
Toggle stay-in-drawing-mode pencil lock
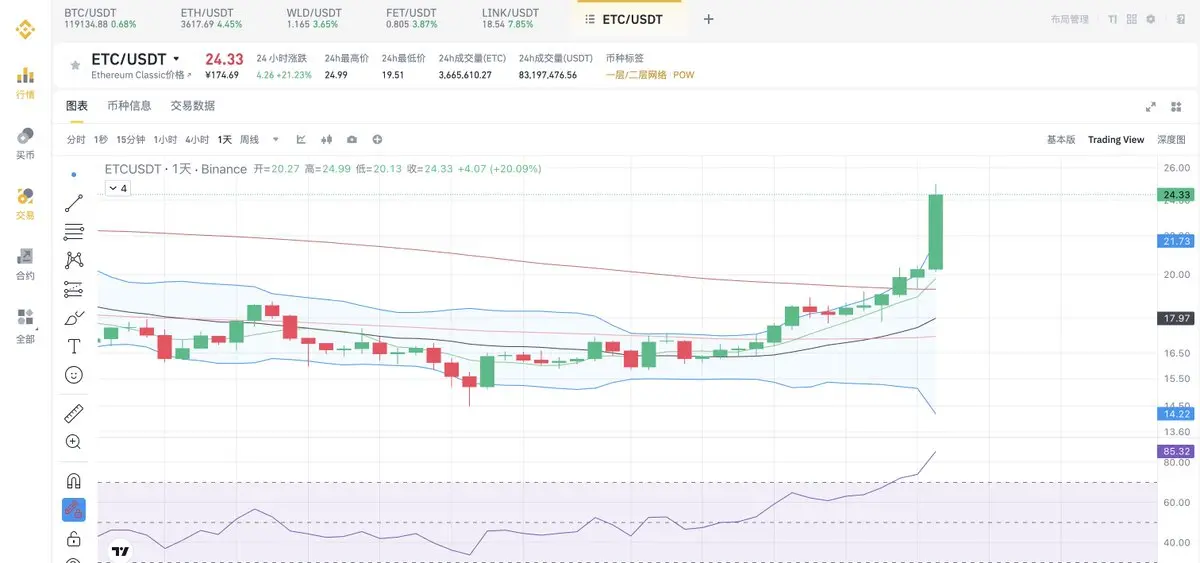point(74,509)
